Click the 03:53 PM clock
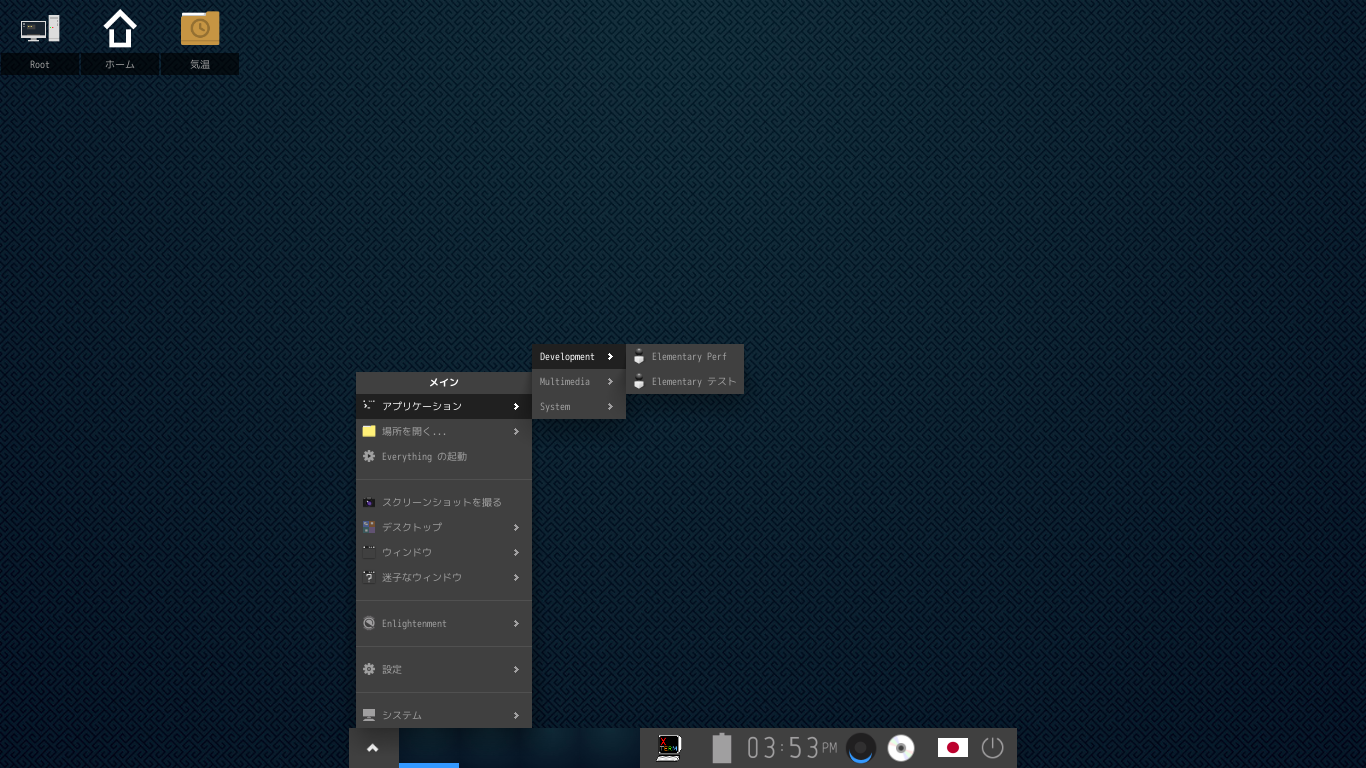Image resolution: width=1366 pixels, height=768 pixels. pos(791,748)
